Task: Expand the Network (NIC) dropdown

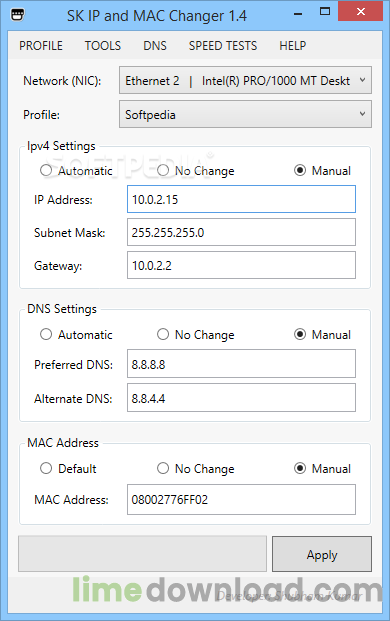Action: pos(245,80)
